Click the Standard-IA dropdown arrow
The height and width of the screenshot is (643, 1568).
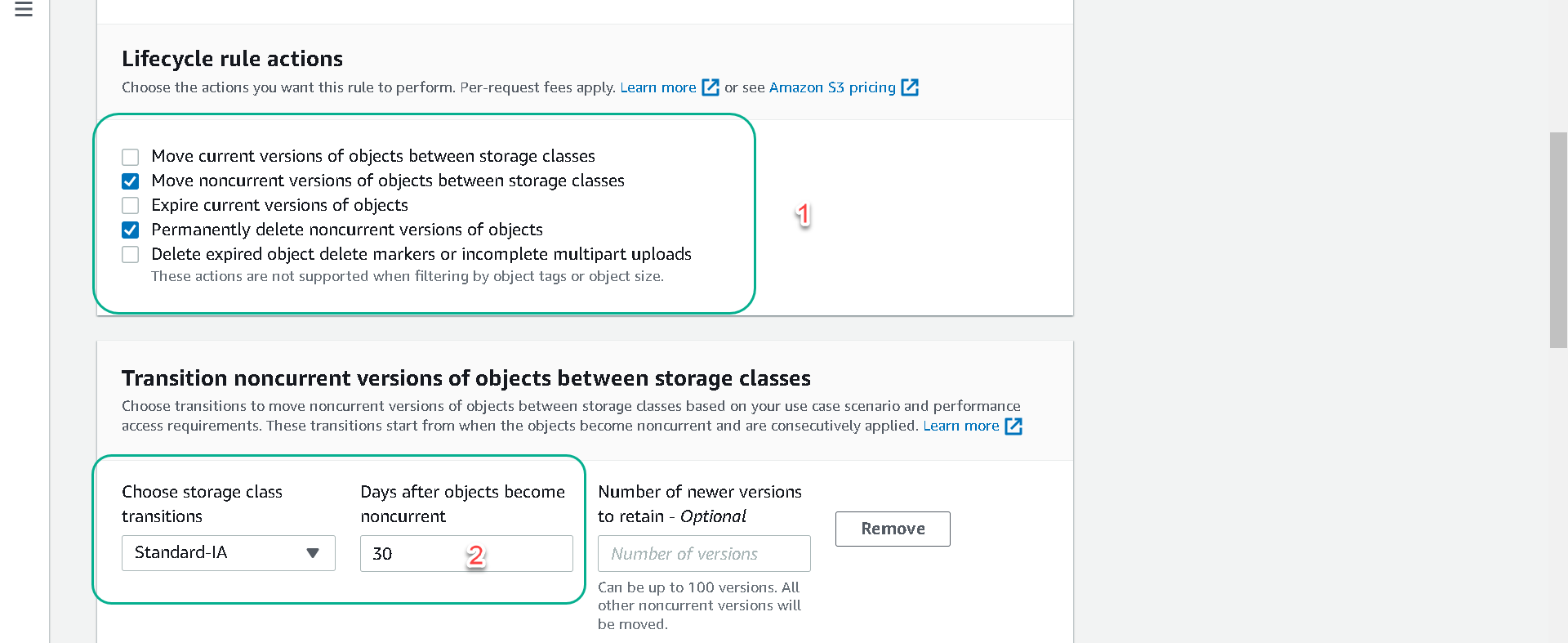[312, 553]
